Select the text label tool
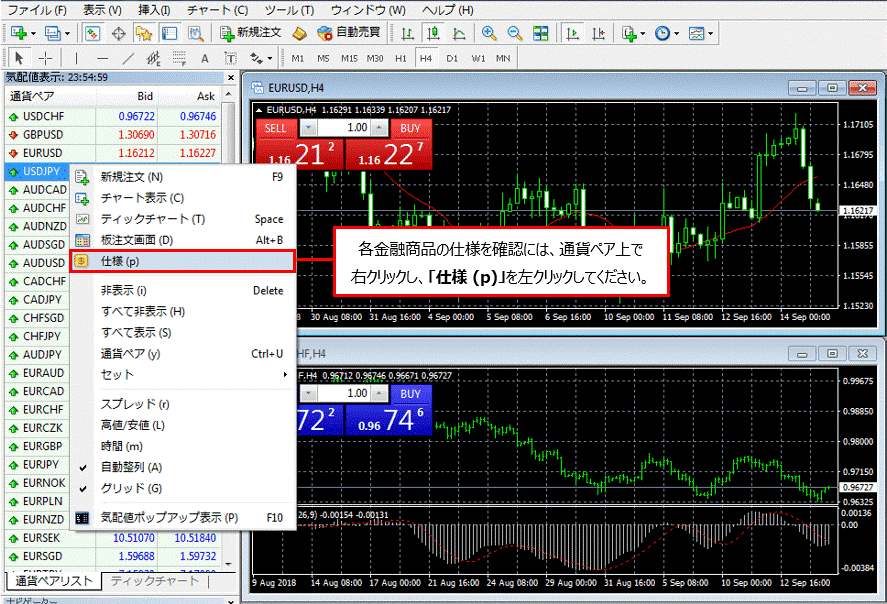This screenshot has width=887, height=604. [205, 58]
